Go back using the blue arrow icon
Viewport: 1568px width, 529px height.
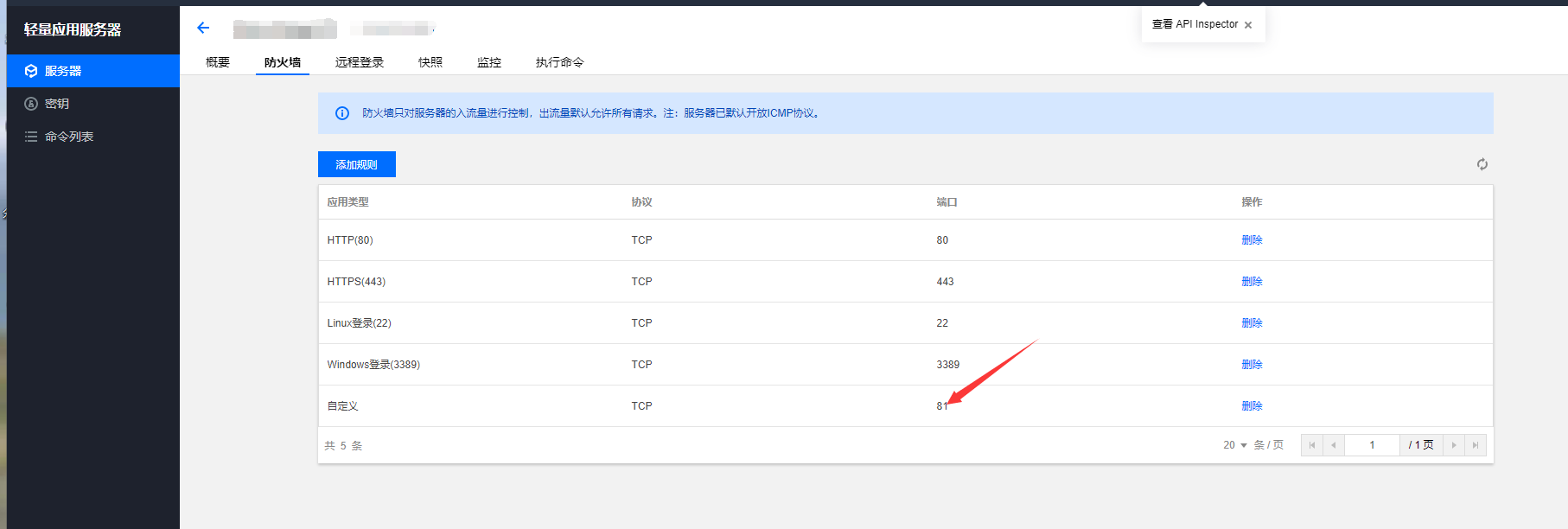tap(203, 28)
